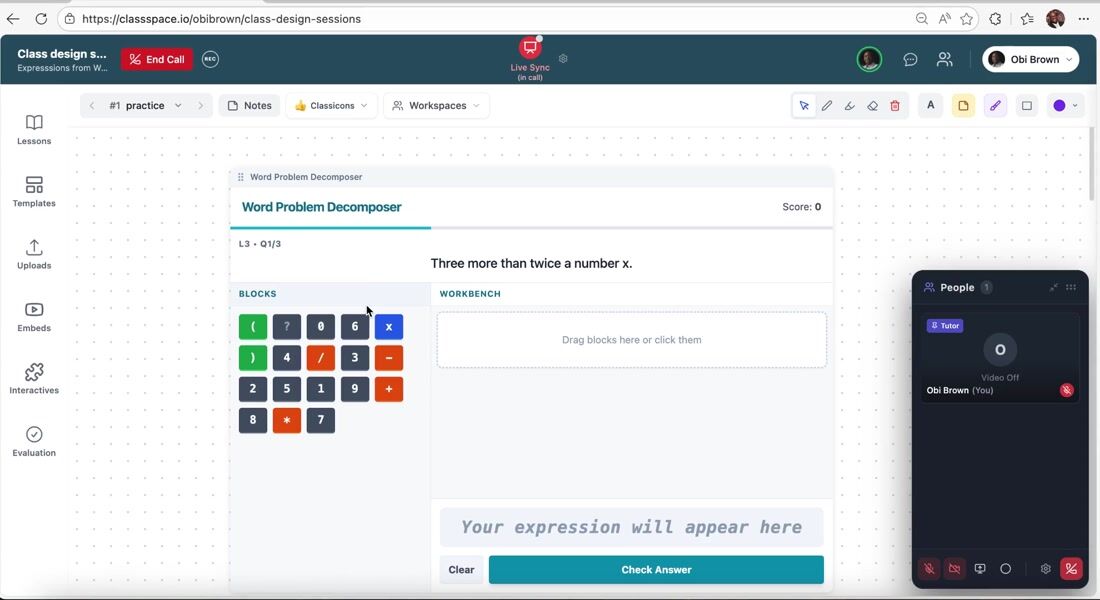This screenshot has height=600, width=1100.
Task: Unmute microphone in call panel
Action: coord(929,569)
